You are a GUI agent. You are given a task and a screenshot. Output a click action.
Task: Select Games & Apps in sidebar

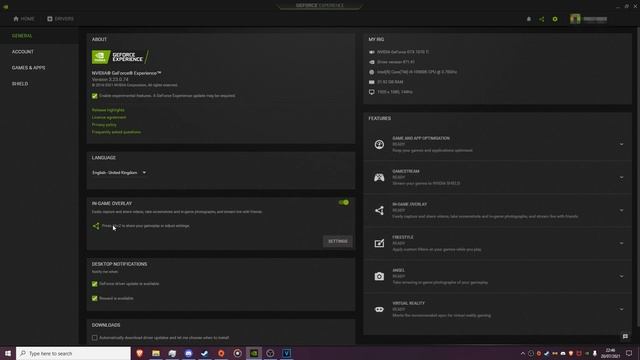pyautogui.click(x=29, y=68)
